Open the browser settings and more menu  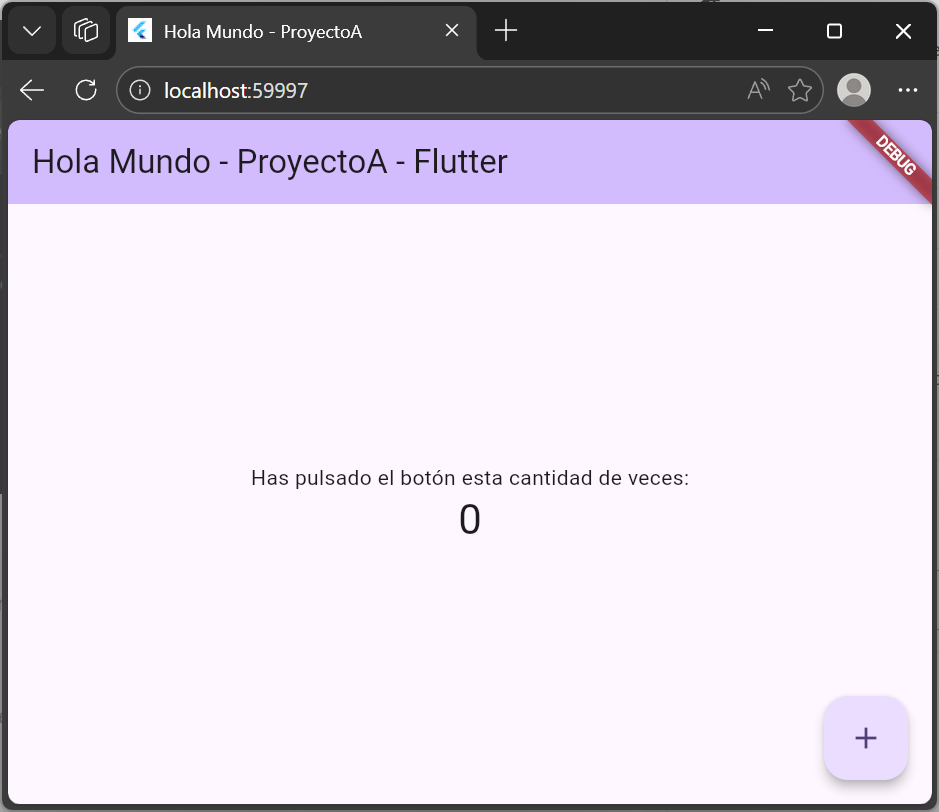(907, 90)
